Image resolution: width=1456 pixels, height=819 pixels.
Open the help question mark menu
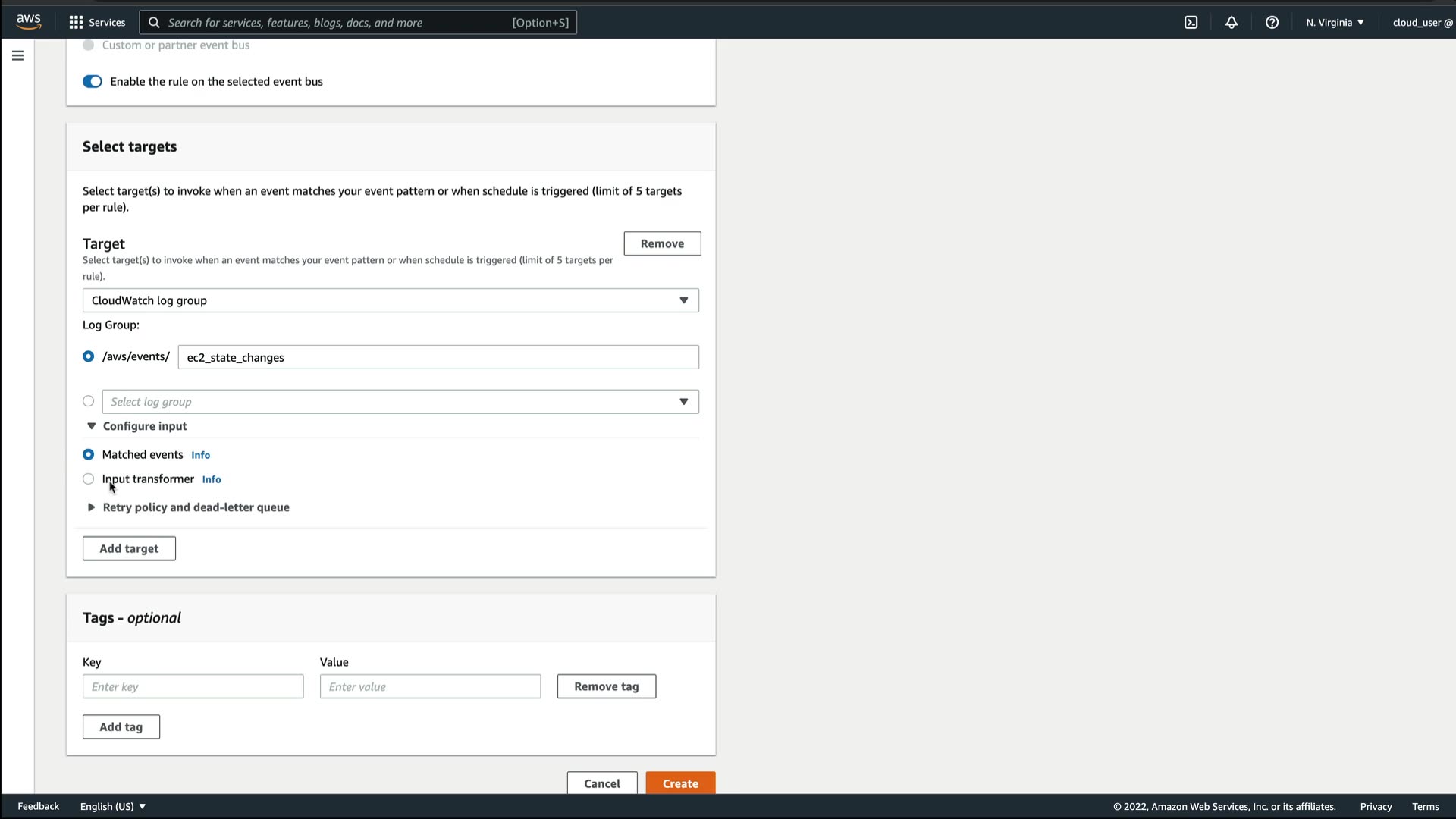(x=1272, y=22)
